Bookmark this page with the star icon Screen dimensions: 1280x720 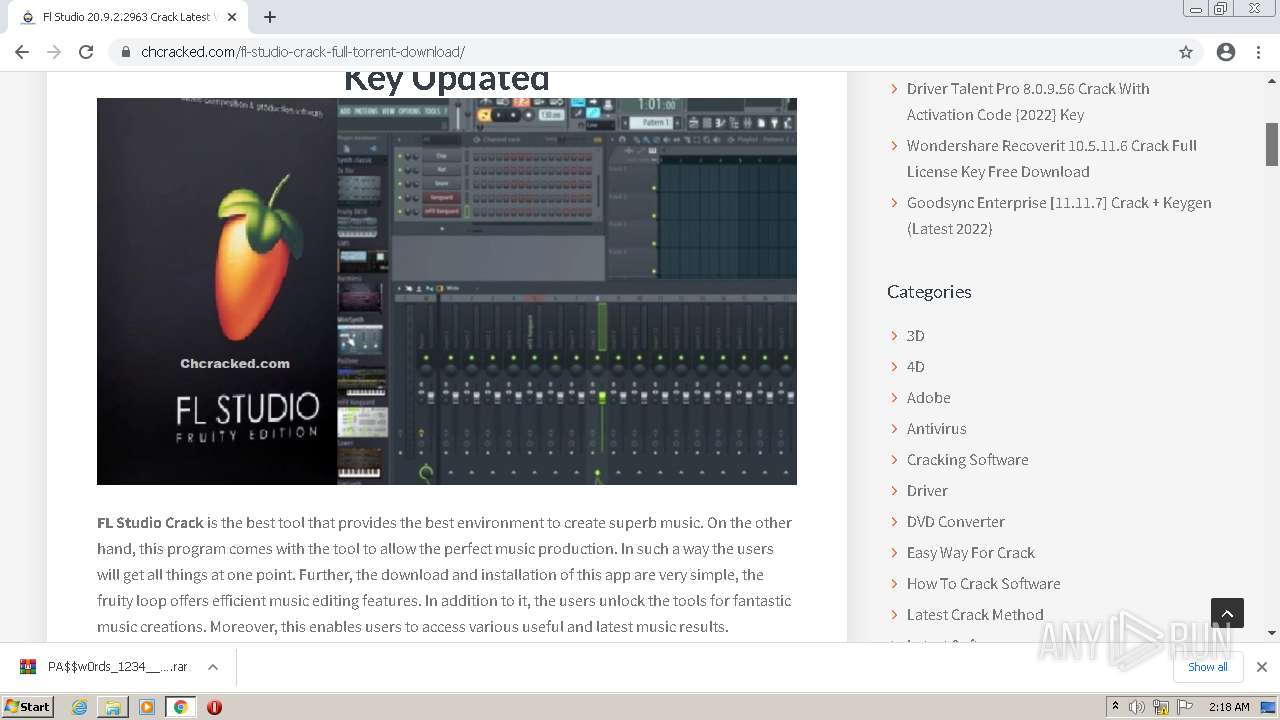1186,52
